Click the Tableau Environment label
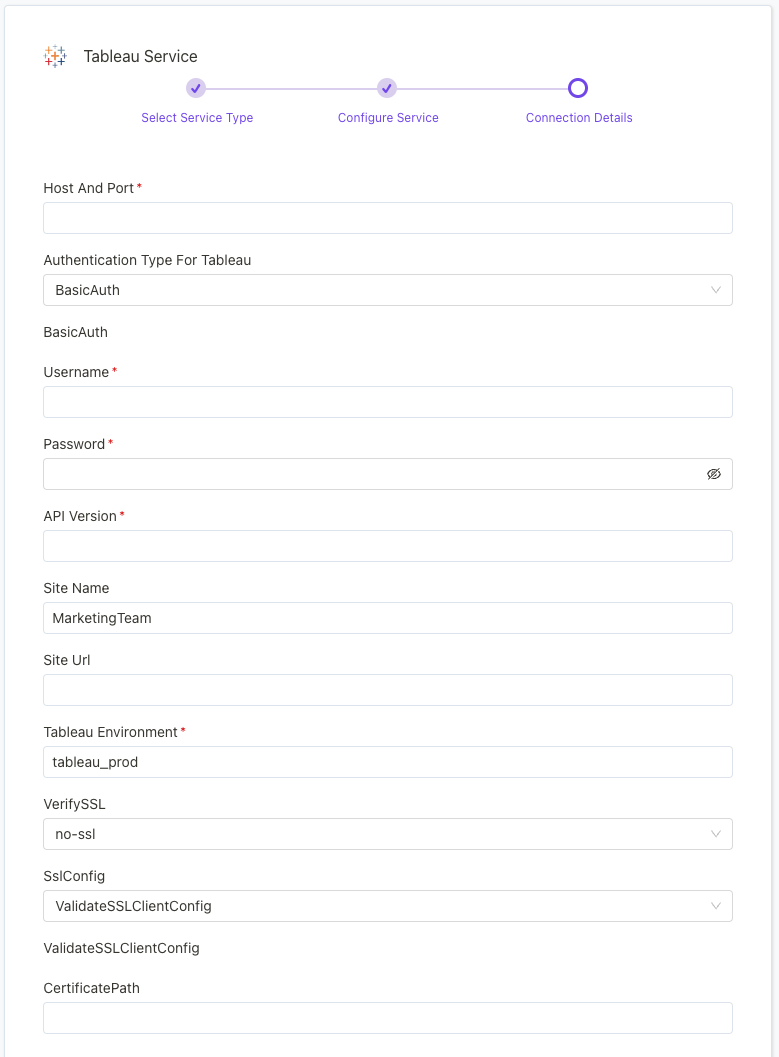 [111, 732]
